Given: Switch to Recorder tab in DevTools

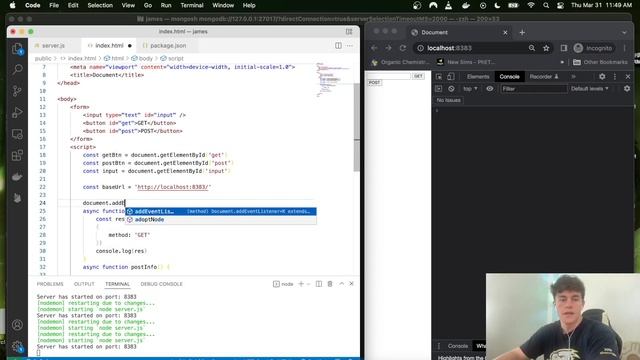Looking at the screenshot, I should 543,77.
